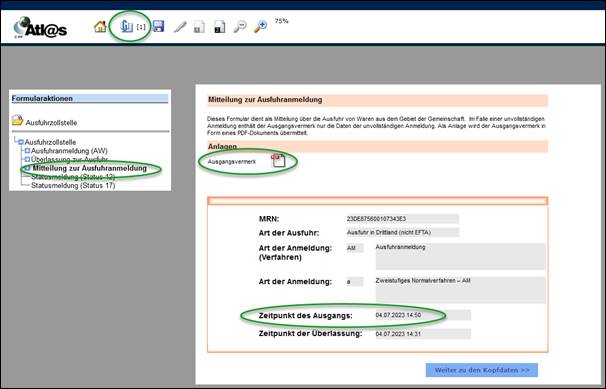Click the Zweistufiges Normalverfahren description field
Image resolution: width=606 pixels, height=389 pixels.
pyautogui.click(x=460, y=290)
